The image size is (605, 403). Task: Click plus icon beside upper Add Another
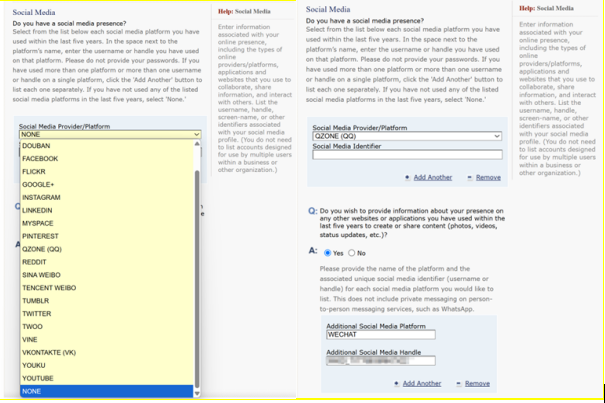(x=407, y=178)
